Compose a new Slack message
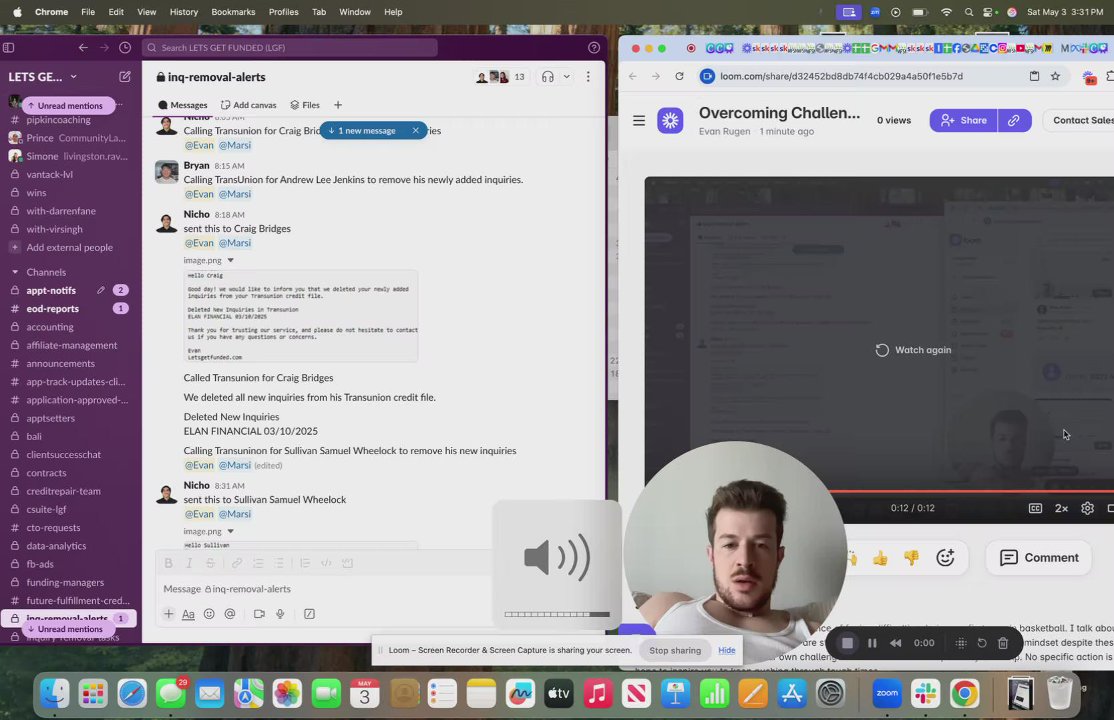Viewport: 1114px width, 720px height. click(125, 77)
